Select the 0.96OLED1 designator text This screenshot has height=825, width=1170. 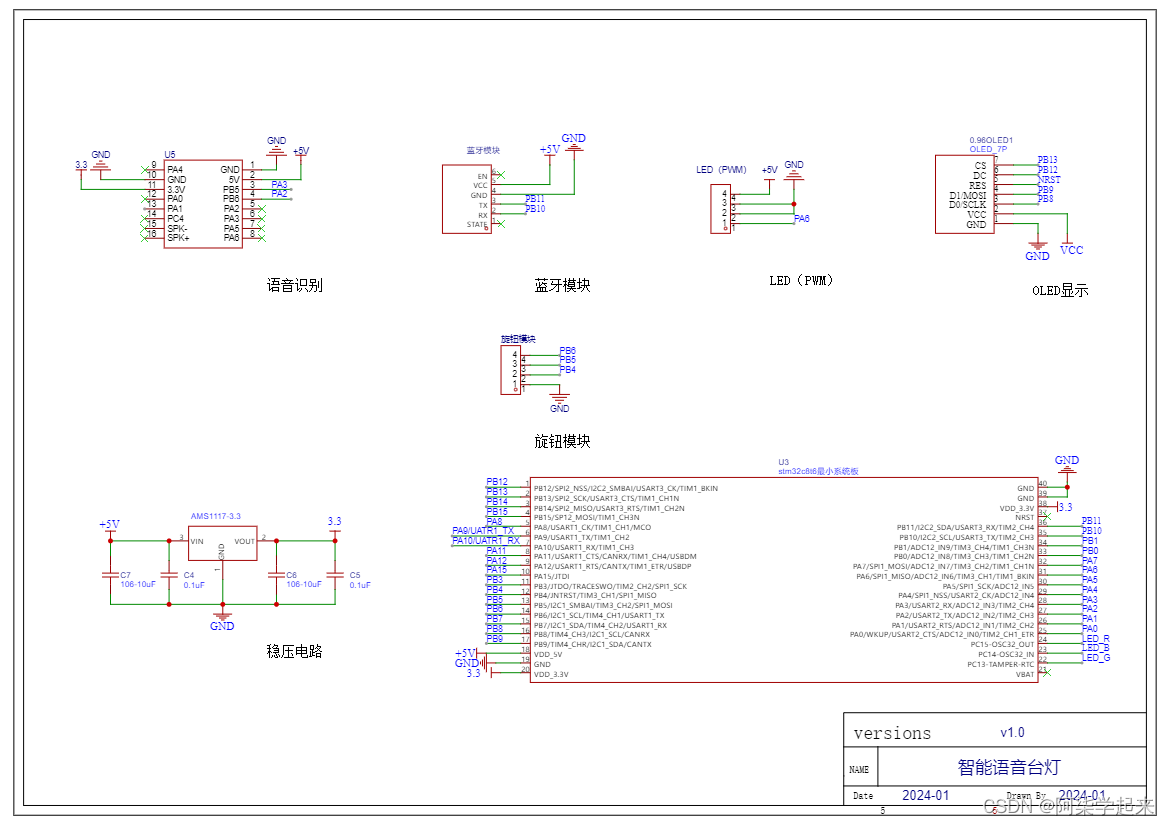[x=991, y=140]
